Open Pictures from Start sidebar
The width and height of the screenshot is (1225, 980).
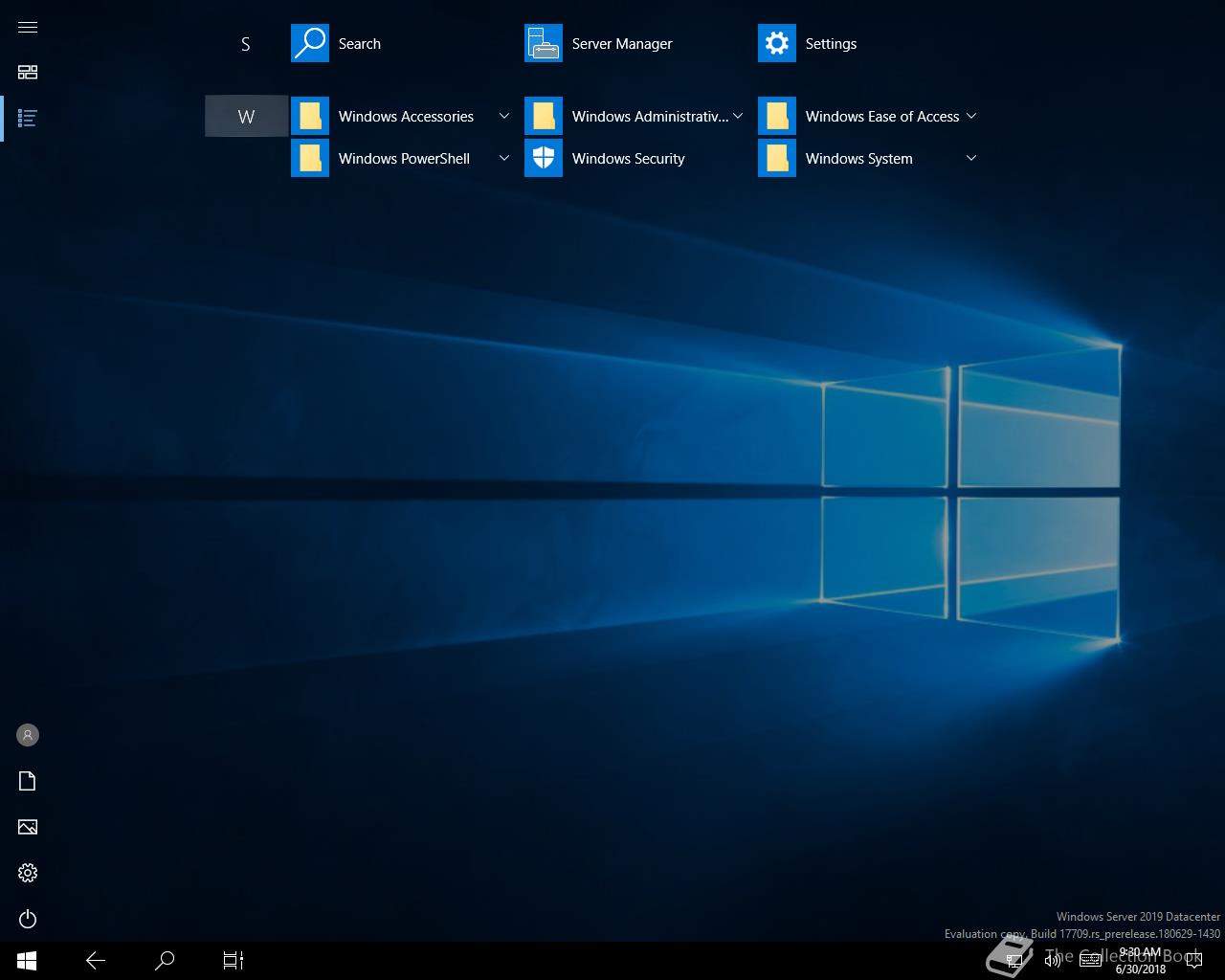point(28,827)
